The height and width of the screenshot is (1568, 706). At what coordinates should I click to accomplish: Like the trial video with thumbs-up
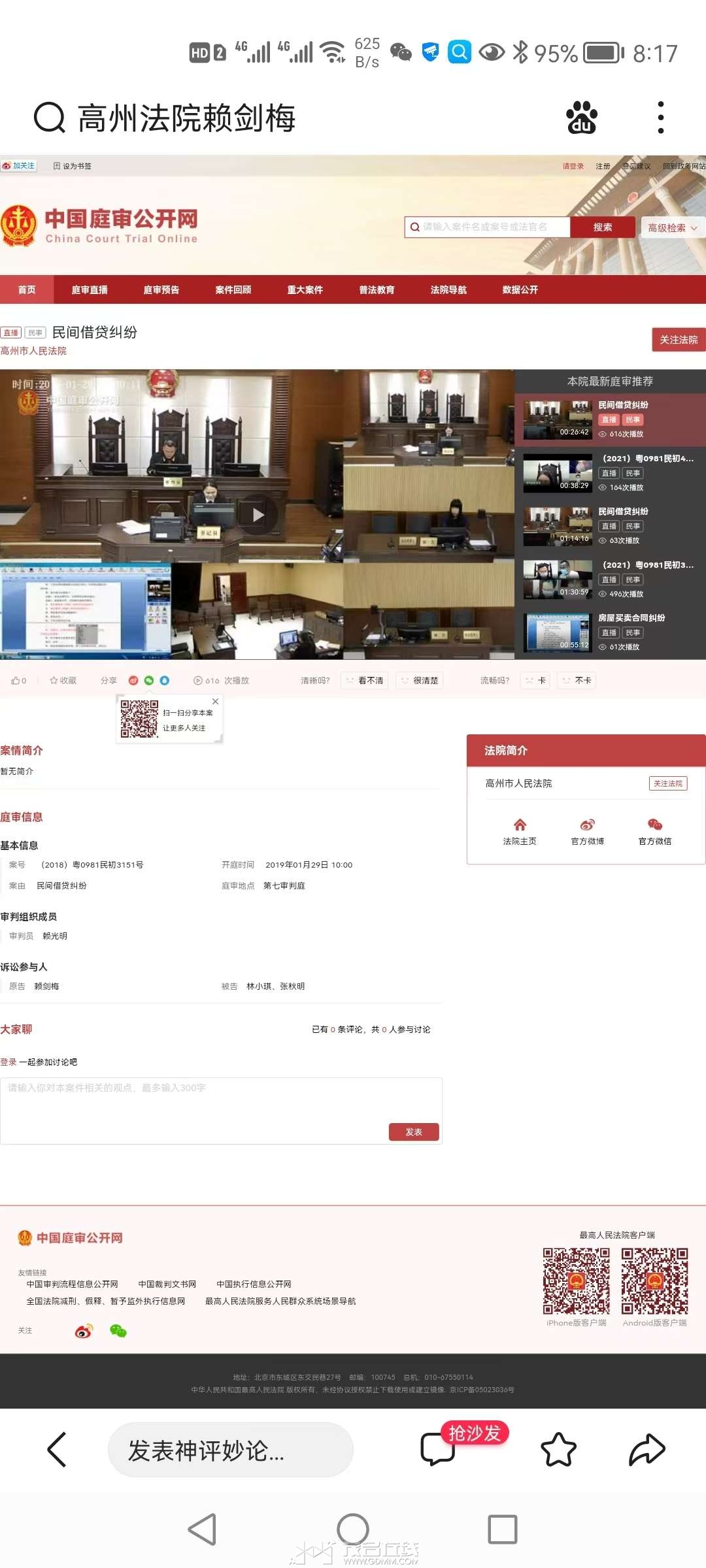point(18,680)
